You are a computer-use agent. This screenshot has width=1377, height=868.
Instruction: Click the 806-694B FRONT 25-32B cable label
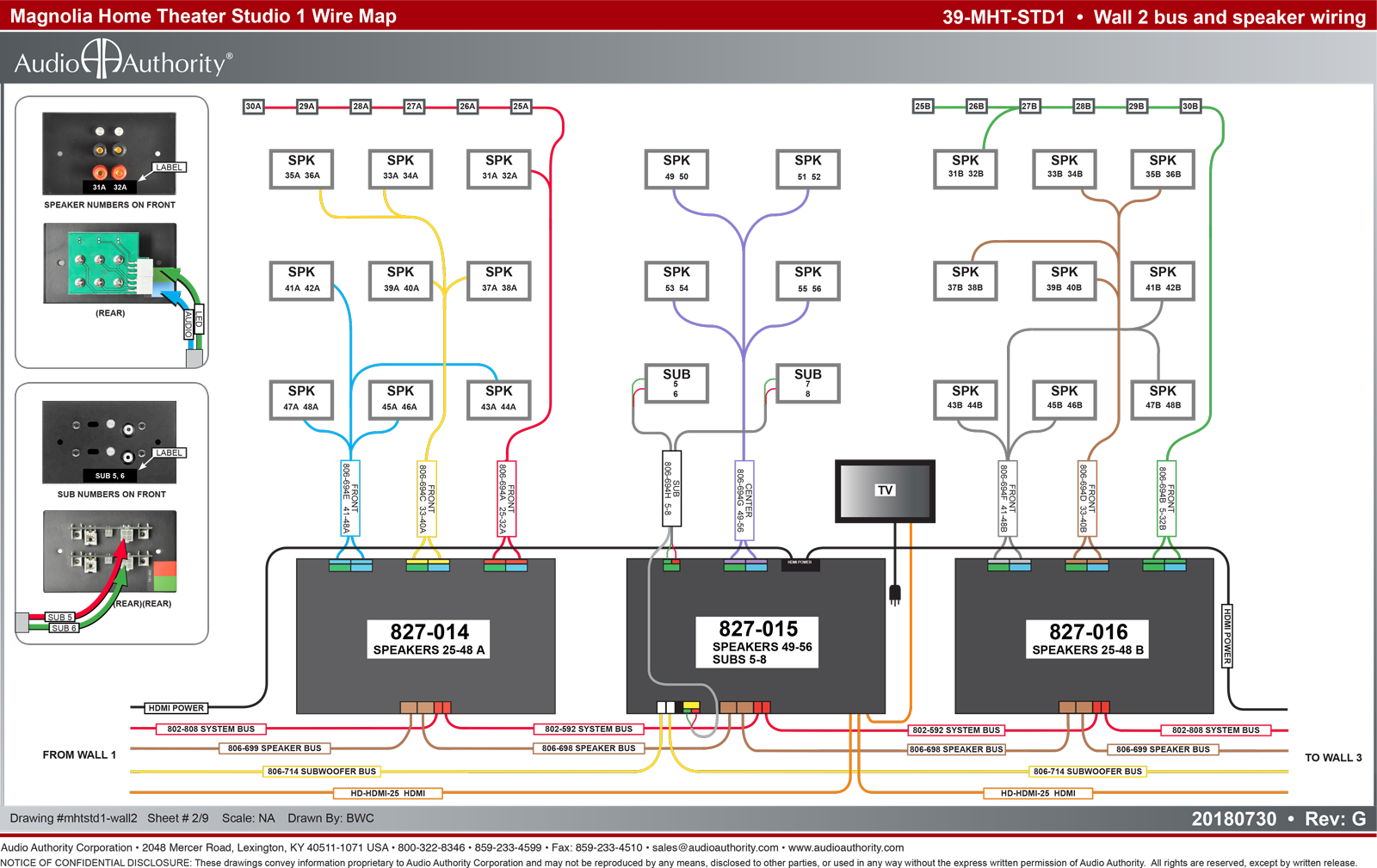[1166, 498]
